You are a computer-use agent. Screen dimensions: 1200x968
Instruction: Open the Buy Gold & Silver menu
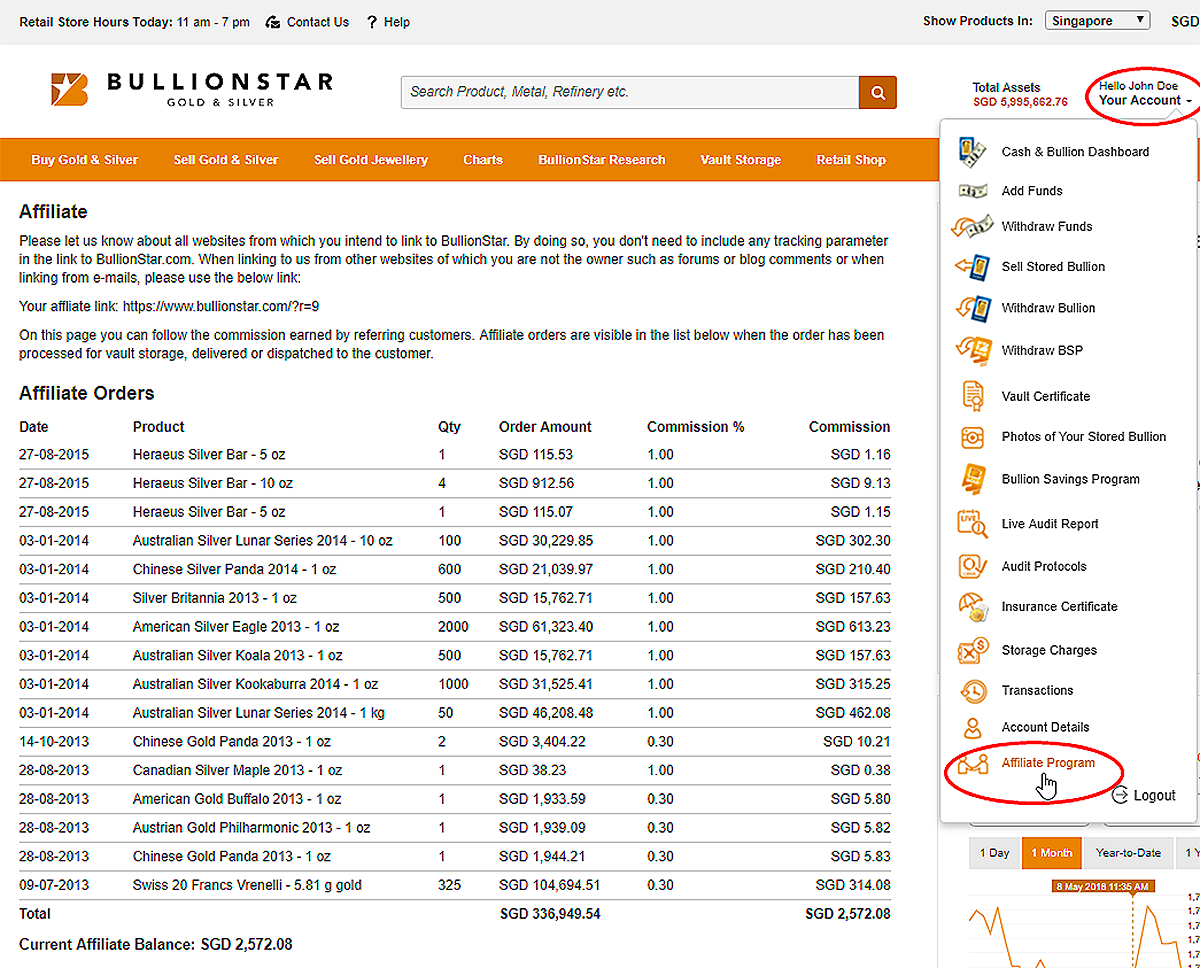[x=85, y=160]
